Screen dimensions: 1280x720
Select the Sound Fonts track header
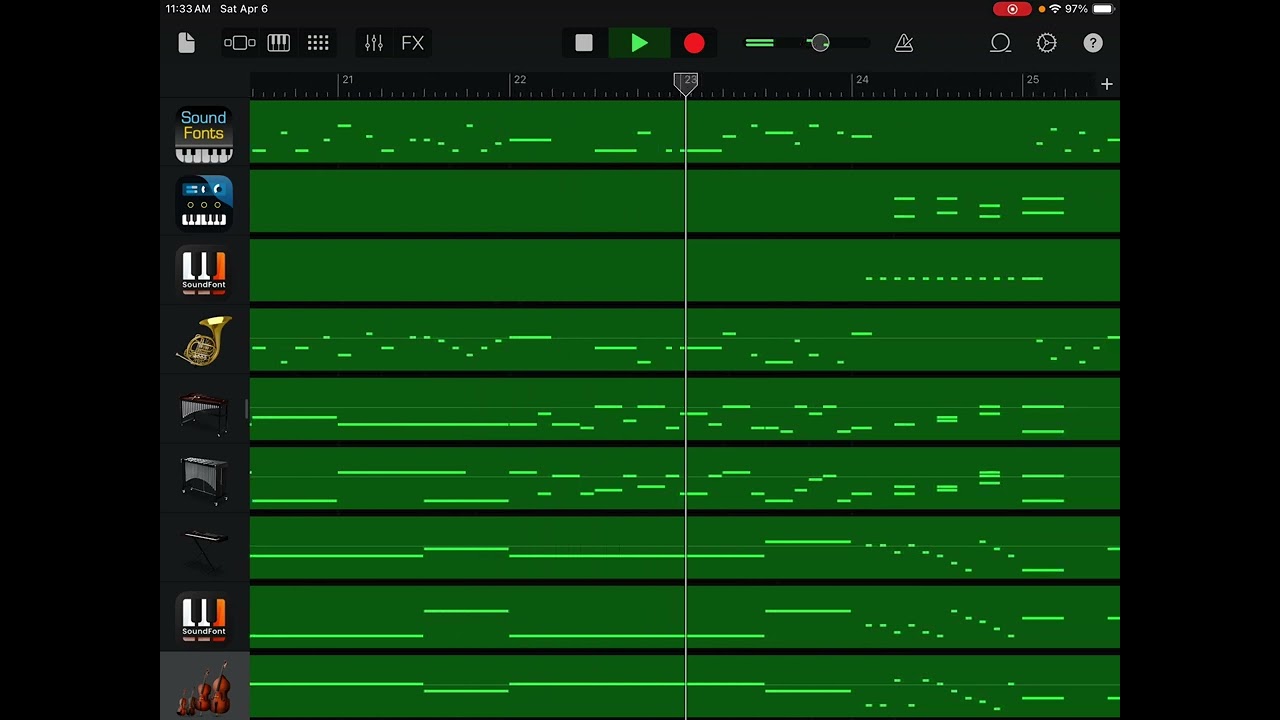[204, 135]
